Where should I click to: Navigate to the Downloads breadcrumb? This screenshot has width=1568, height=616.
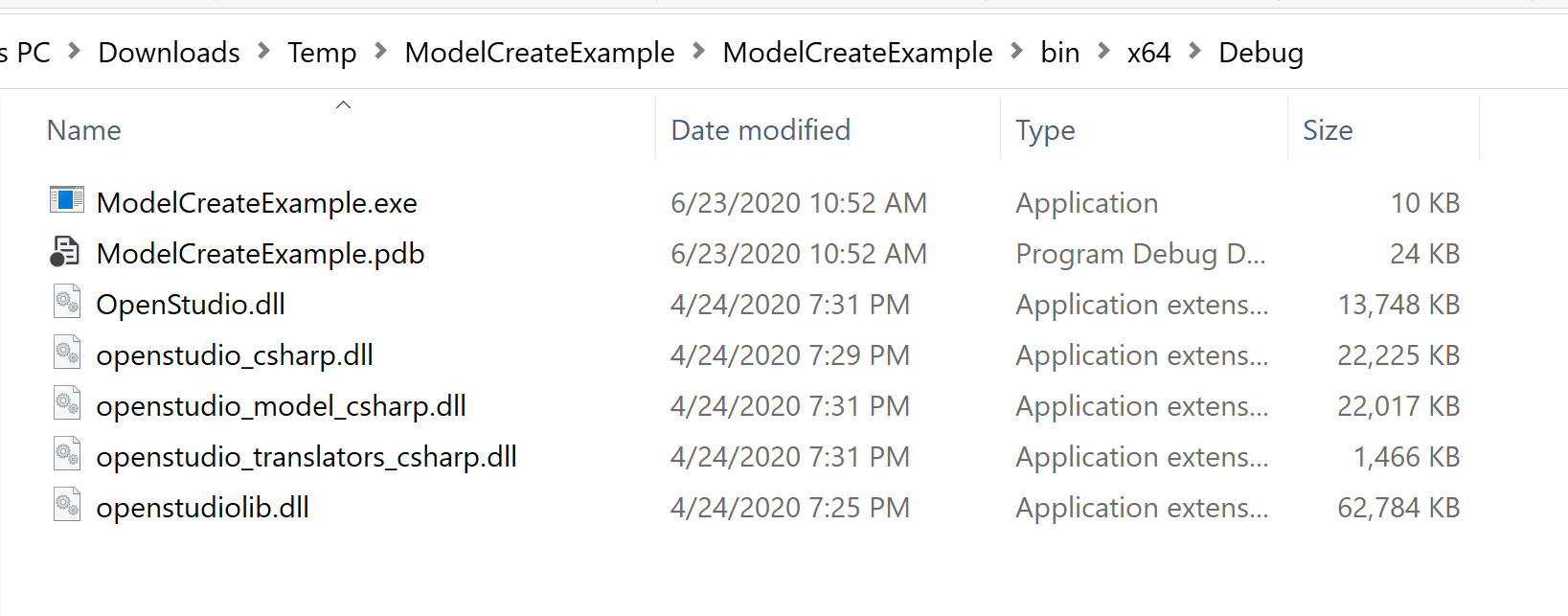coord(168,53)
